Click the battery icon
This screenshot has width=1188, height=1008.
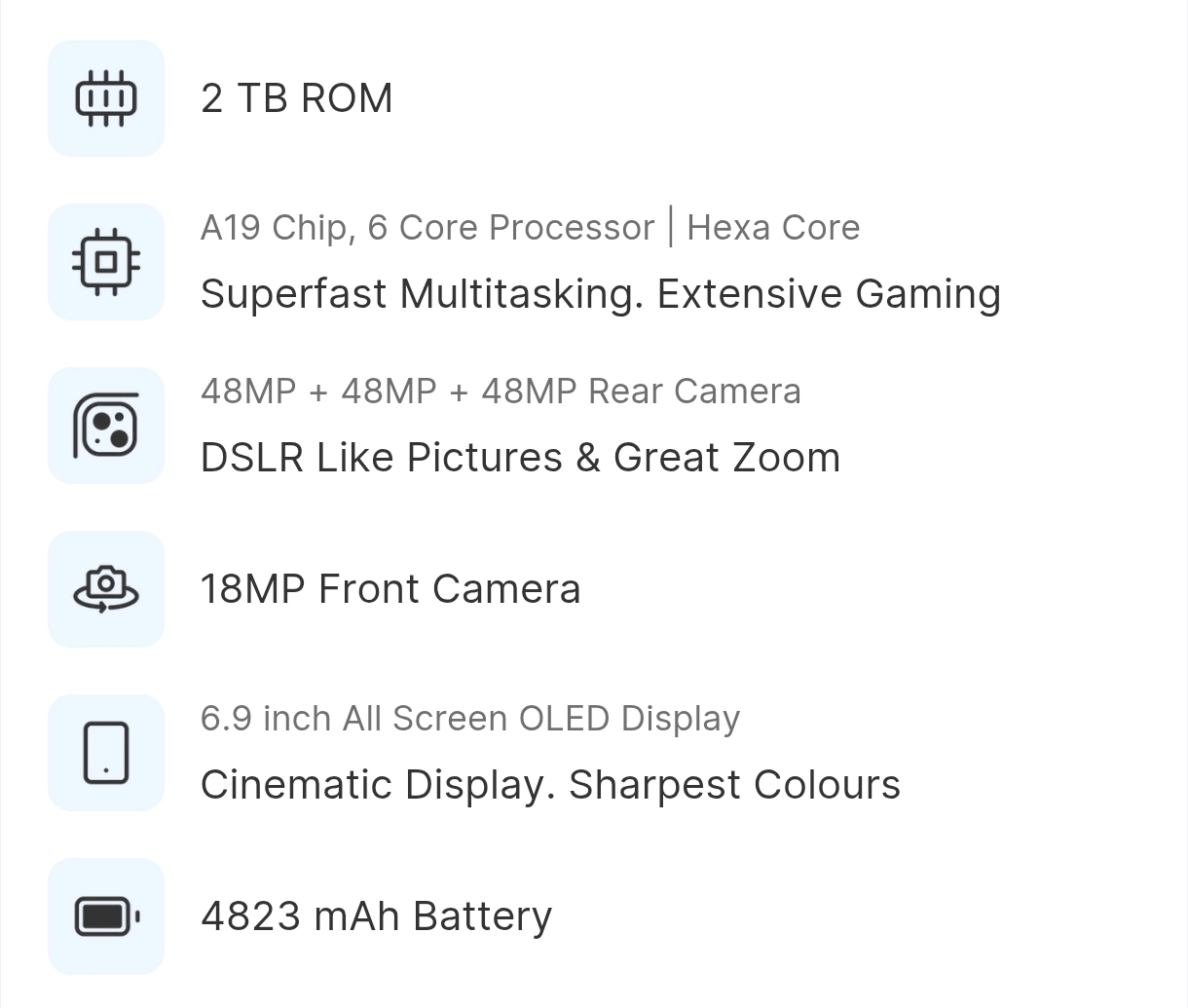[x=106, y=916]
